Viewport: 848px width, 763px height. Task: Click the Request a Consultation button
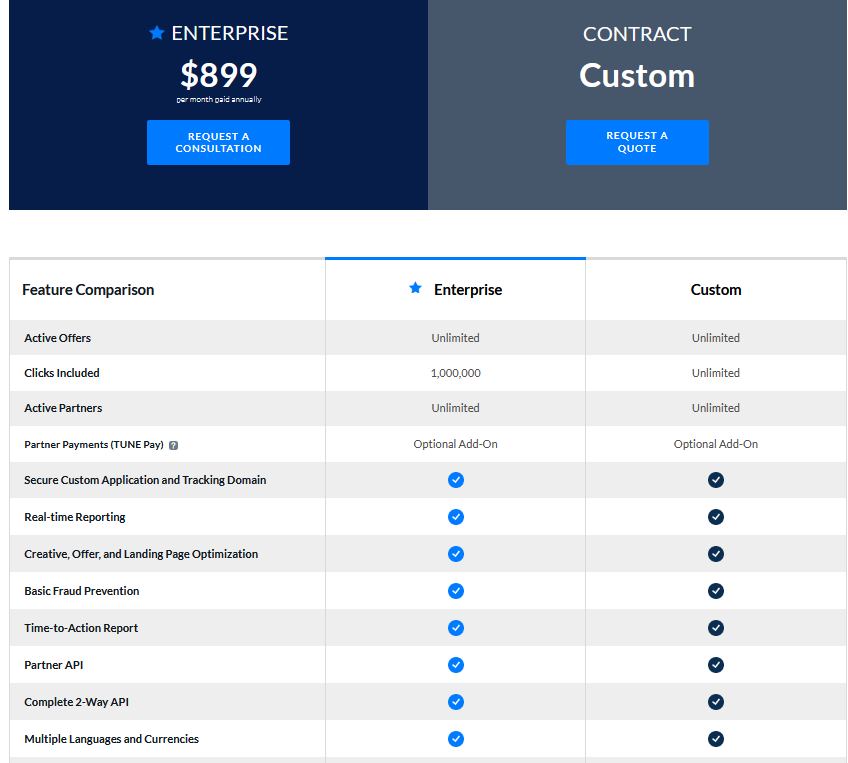218,142
